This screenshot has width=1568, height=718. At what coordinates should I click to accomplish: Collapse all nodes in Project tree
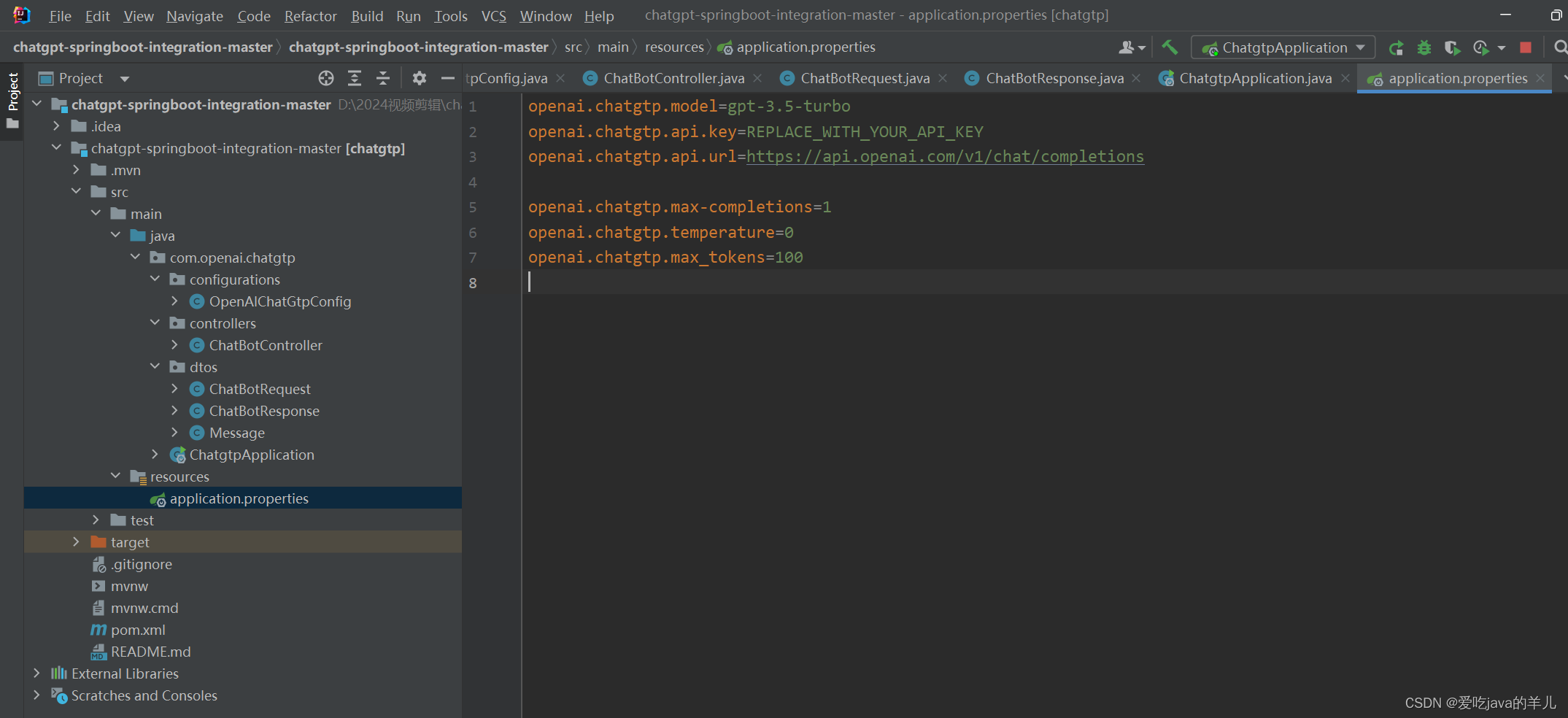382,78
